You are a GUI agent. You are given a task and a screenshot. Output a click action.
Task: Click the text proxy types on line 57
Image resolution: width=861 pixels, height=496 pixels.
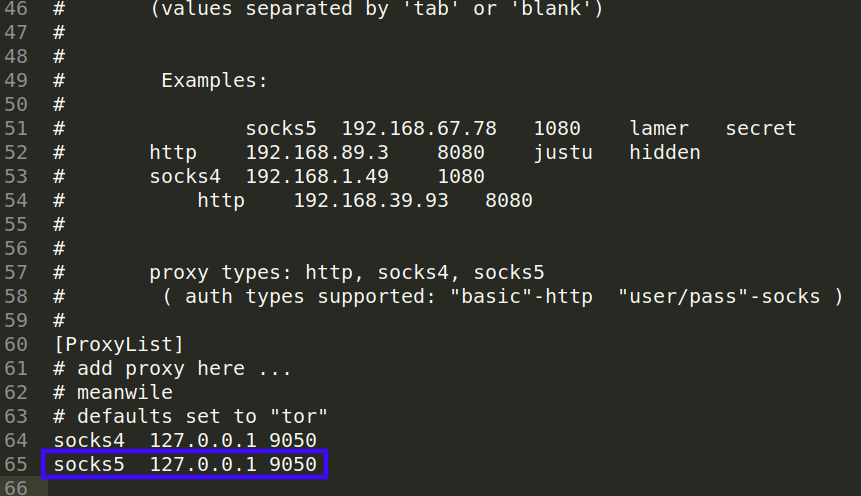[x=218, y=272]
